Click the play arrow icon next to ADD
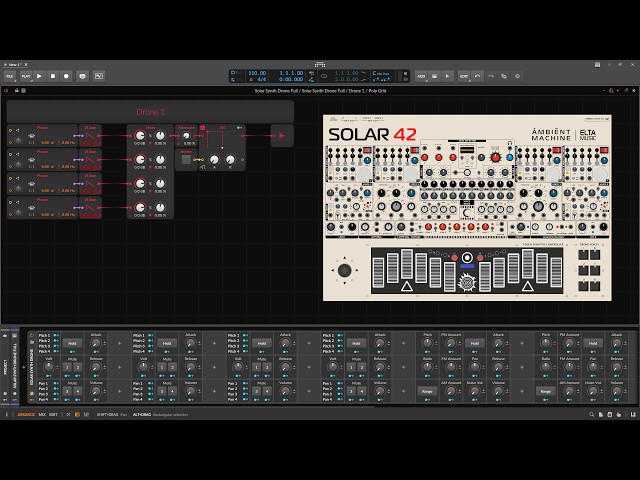Viewport: 640px width, 480px height. (x=448, y=76)
